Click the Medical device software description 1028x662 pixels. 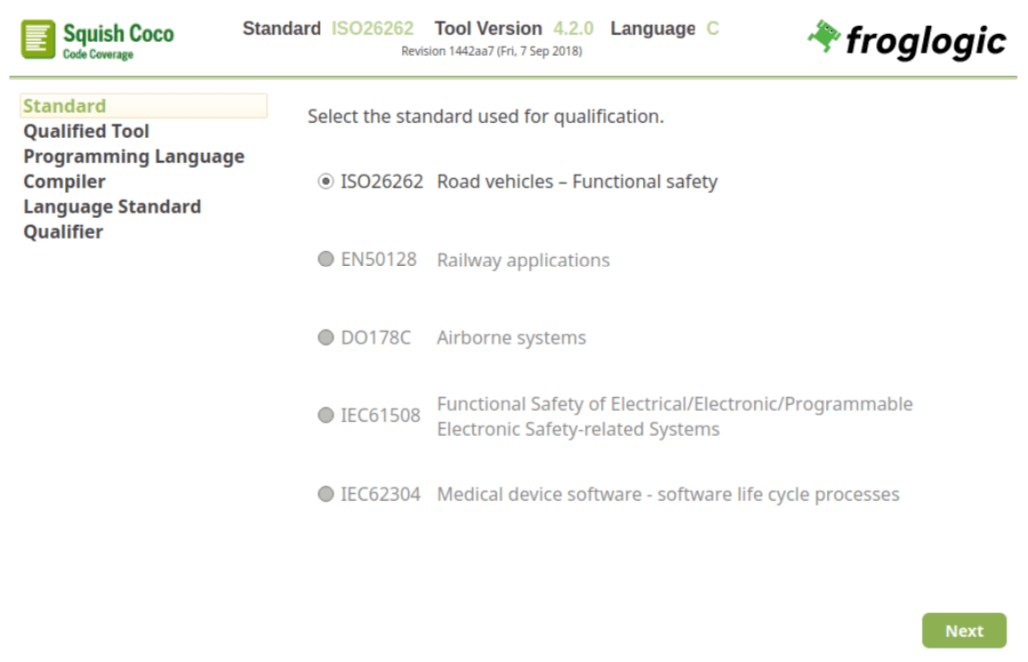point(668,494)
